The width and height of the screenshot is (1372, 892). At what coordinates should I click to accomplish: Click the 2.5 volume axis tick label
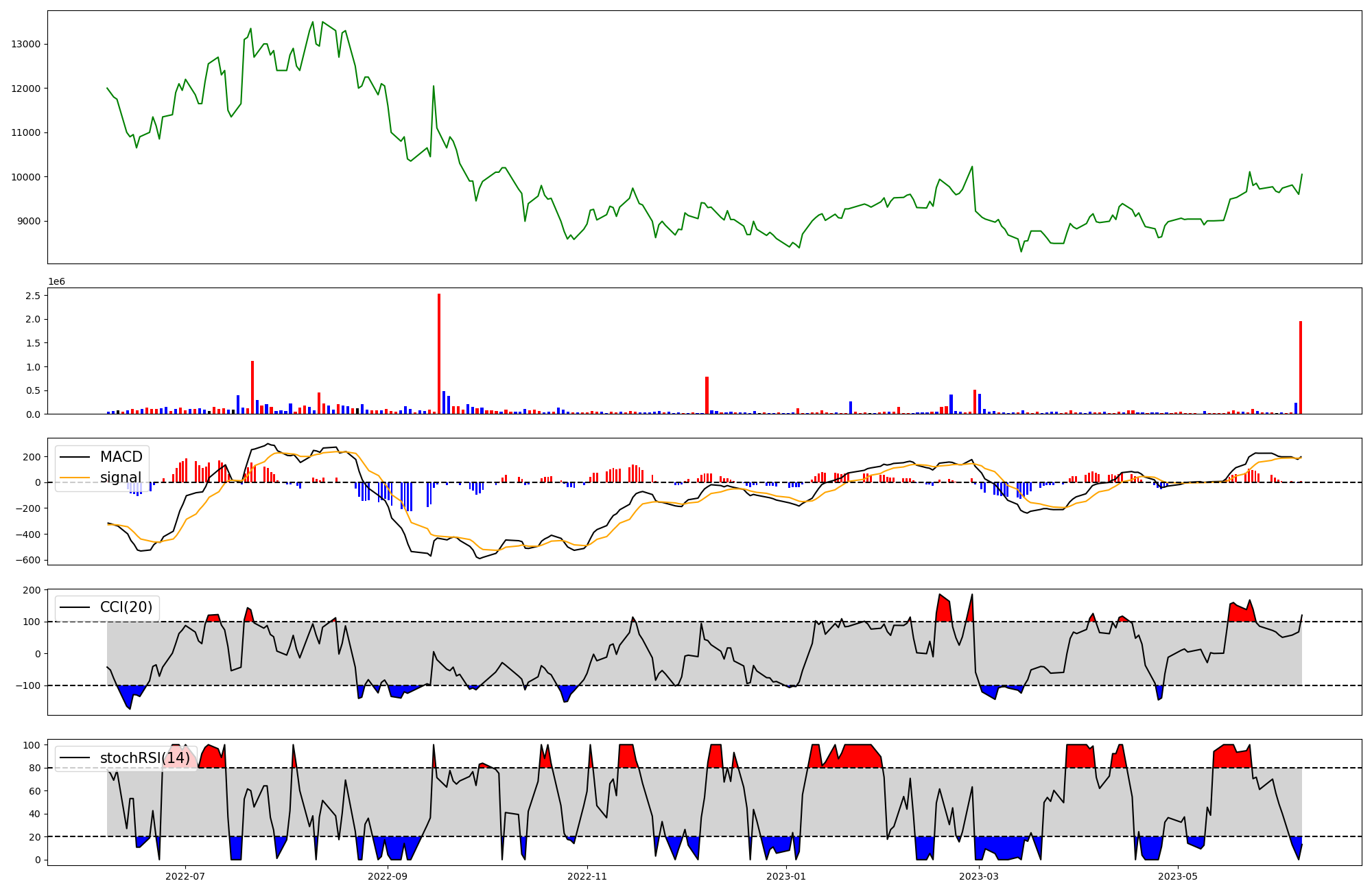click(x=33, y=296)
